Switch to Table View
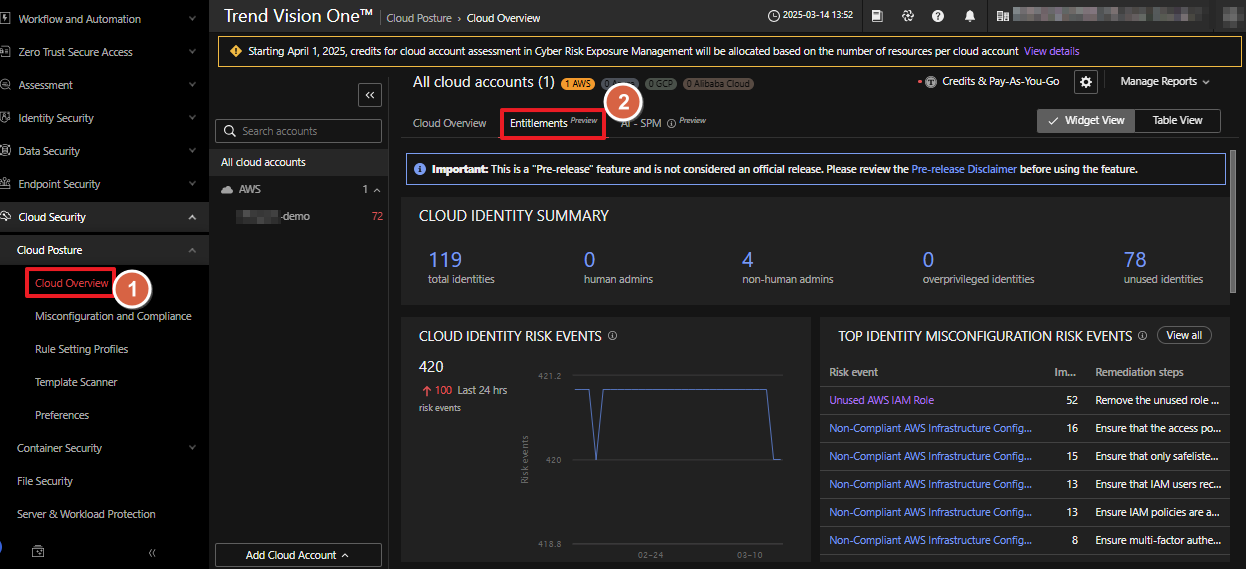1246x569 pixels. [1177, 120]
